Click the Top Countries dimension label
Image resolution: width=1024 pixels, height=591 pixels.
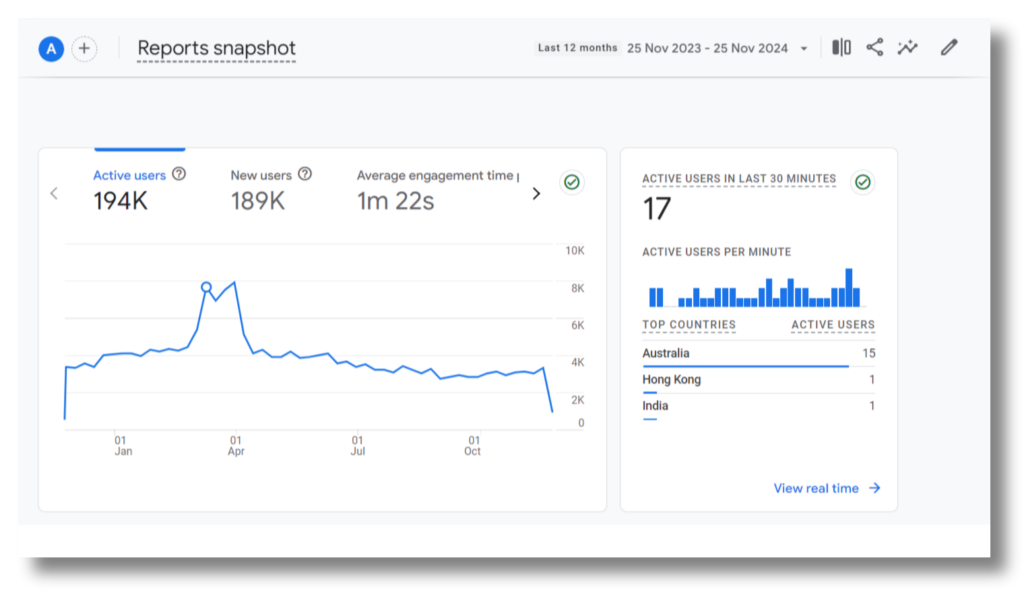(x=689, y=325)
